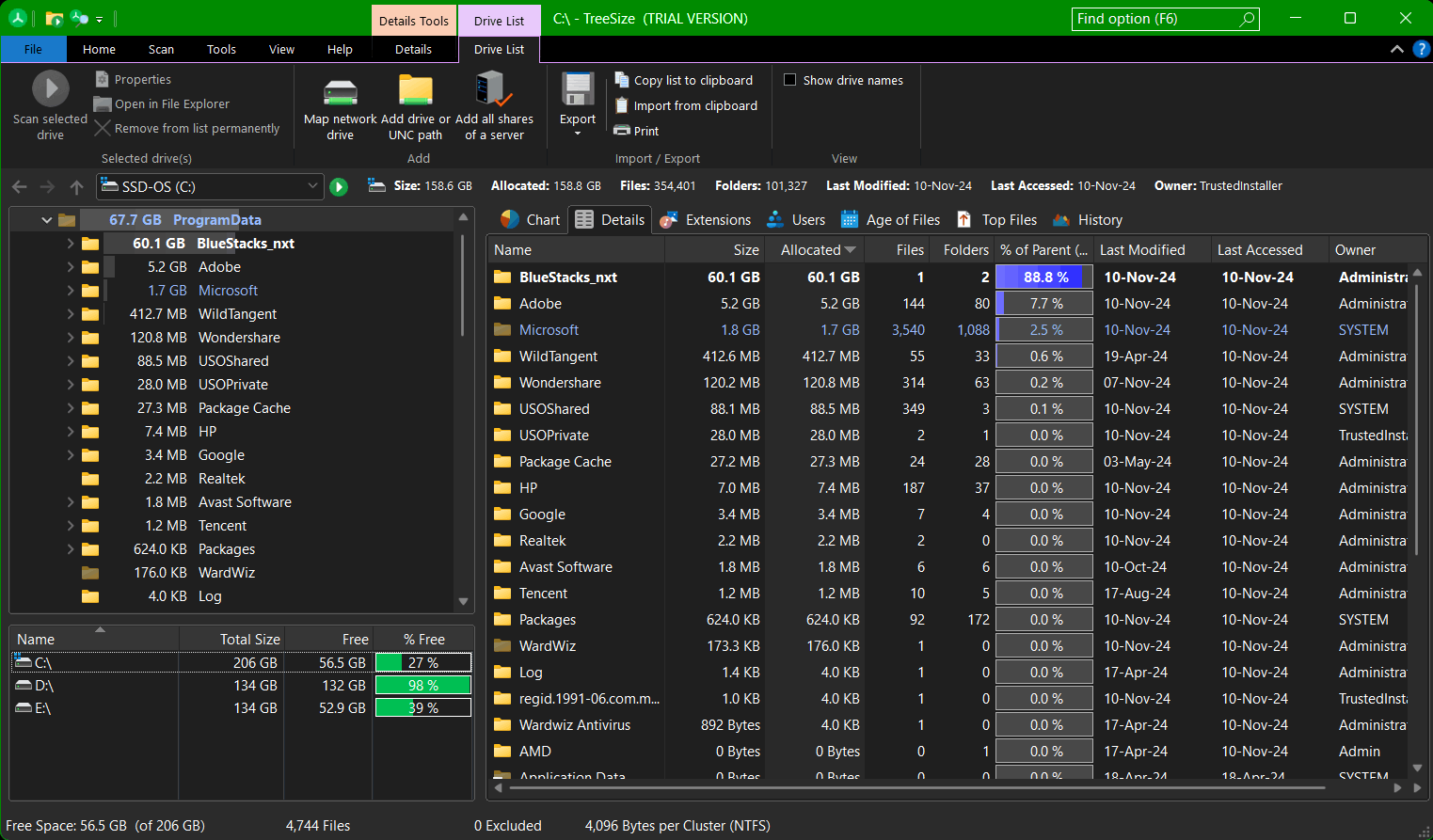The image size is (1433, 840).
Task: Click the green start scan button
Action: [x=339, y=187]
